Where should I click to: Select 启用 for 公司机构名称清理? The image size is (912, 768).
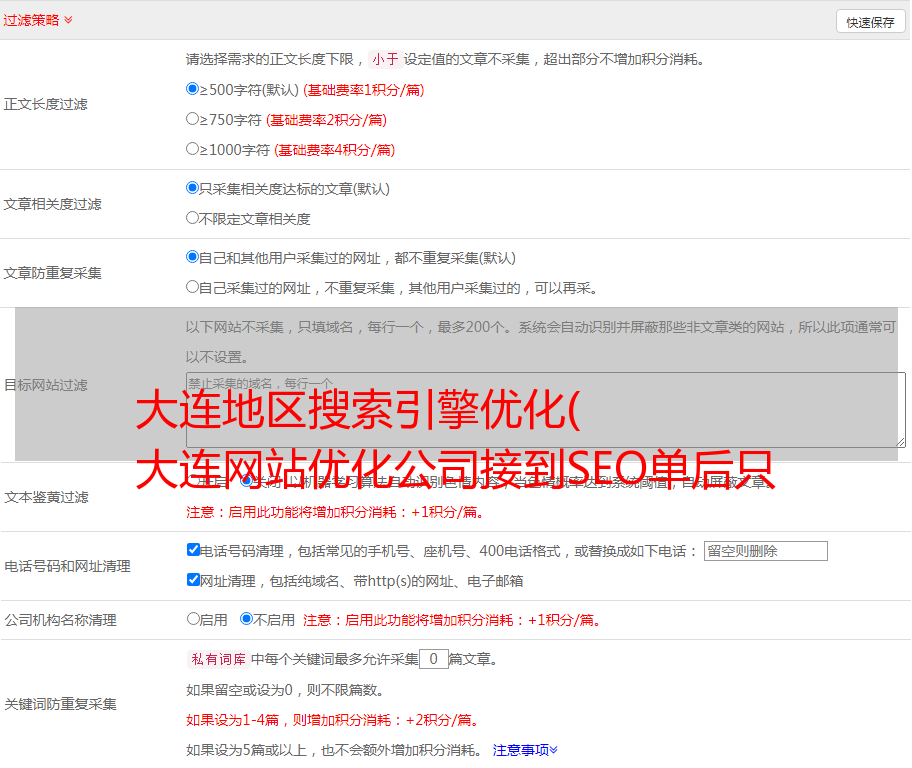pos(193,619)
